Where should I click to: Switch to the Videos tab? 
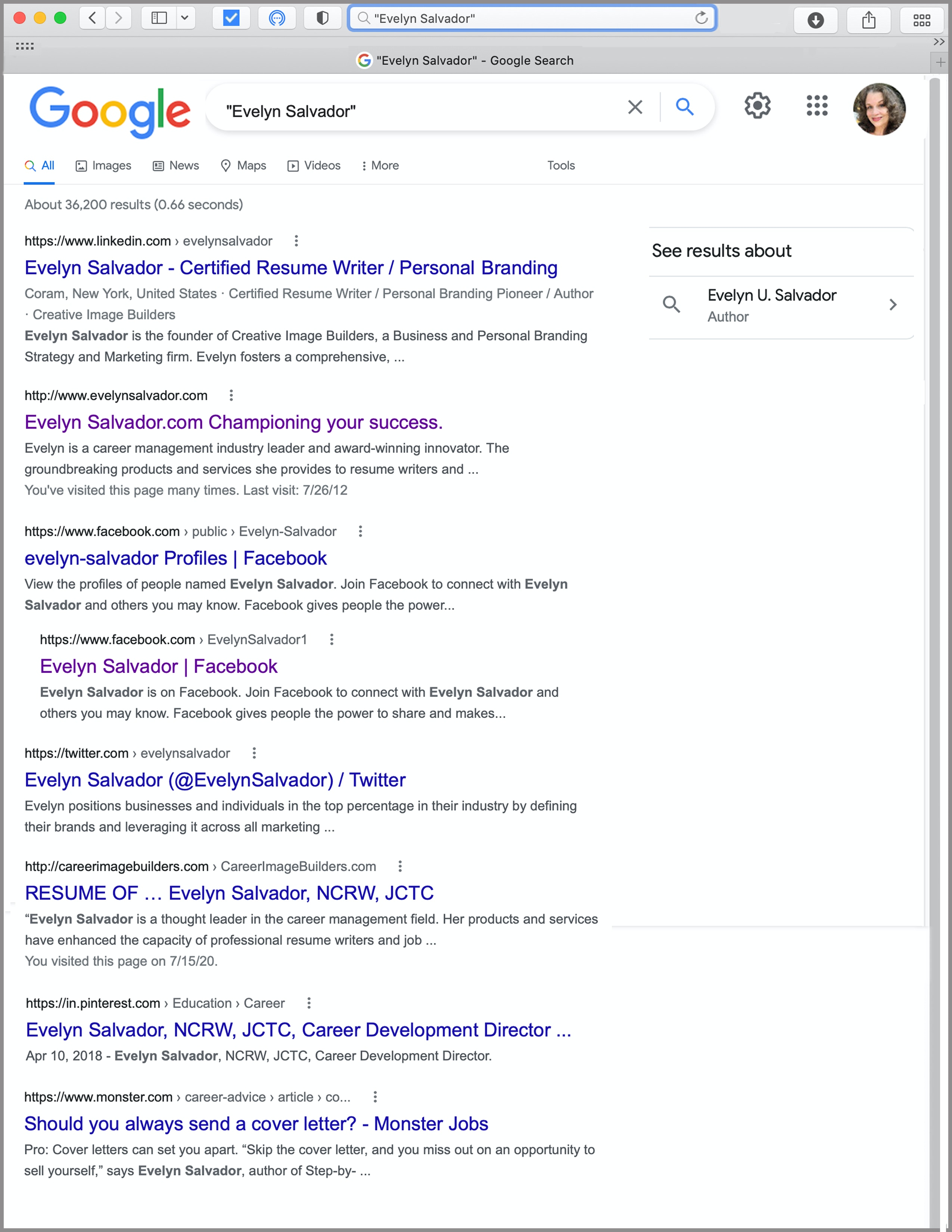(314, 165)
